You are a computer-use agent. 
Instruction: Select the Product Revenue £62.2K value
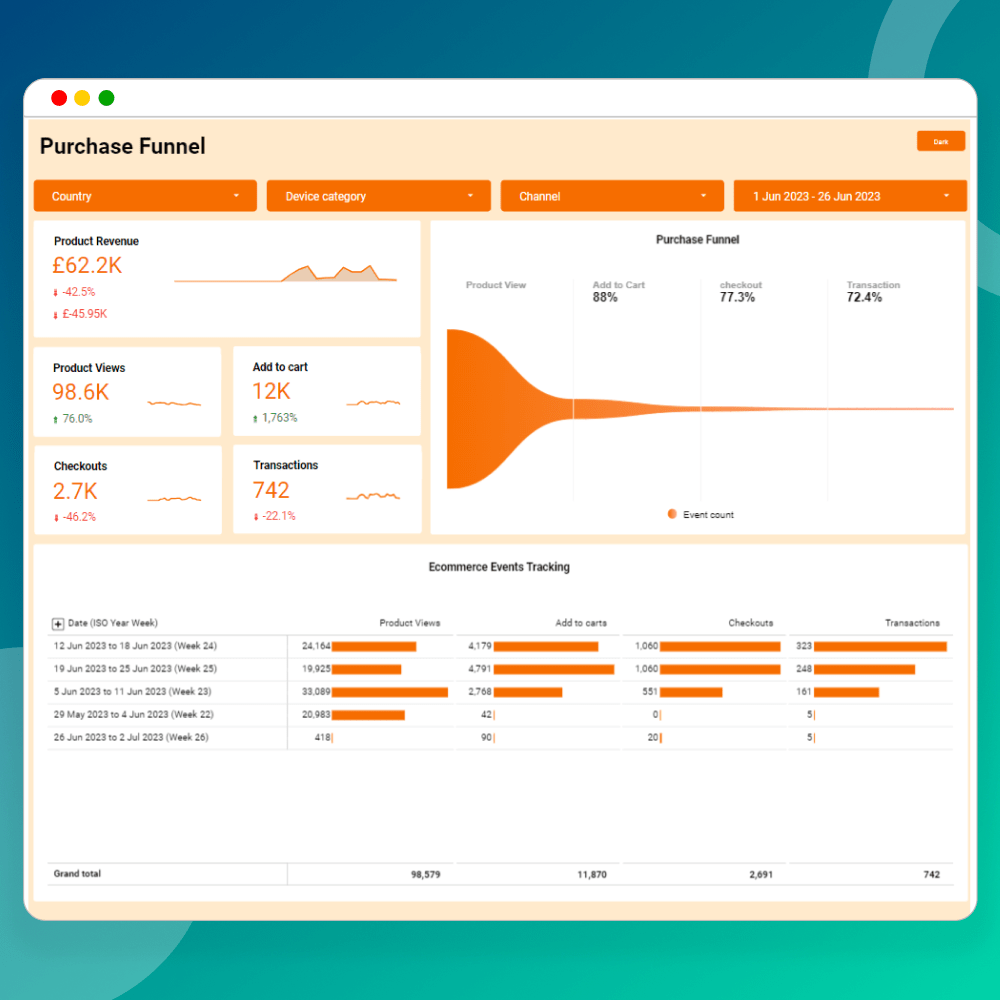(87, 265)
